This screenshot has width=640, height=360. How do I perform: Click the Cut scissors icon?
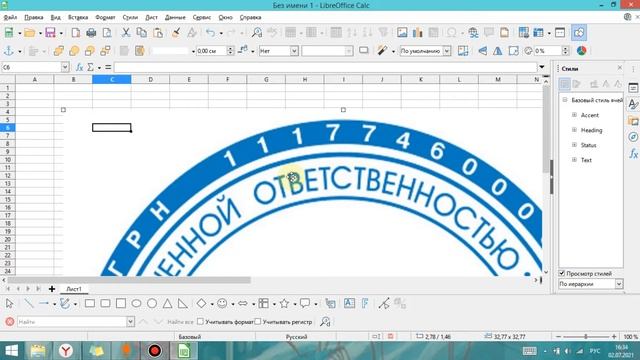(126, 33)
